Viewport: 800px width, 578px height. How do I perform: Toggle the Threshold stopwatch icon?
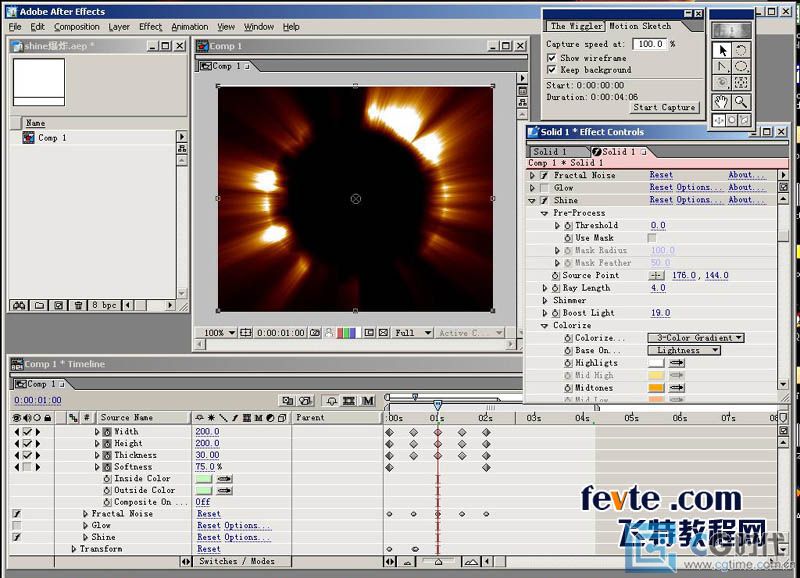coord(568,225)
